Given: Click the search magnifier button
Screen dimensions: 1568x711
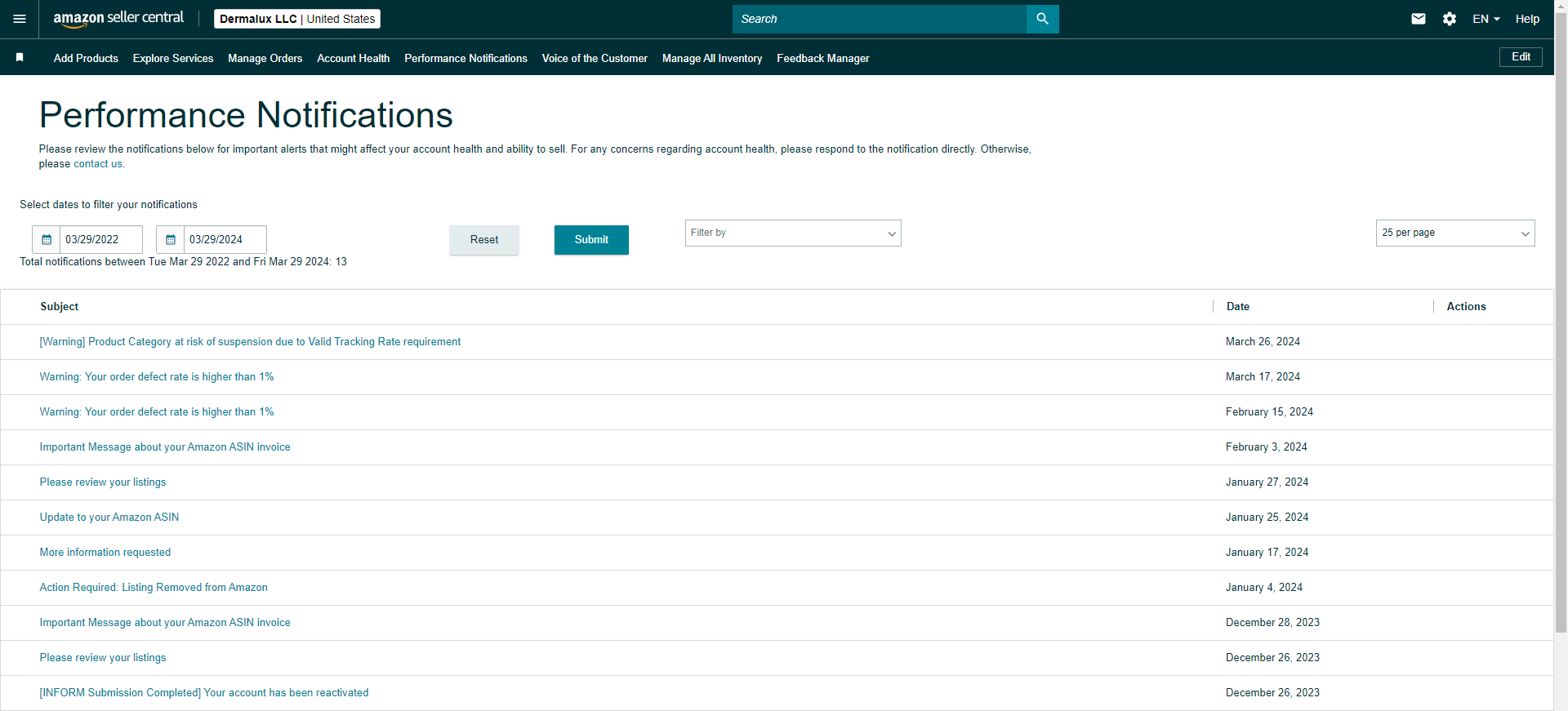Looking at the screenshot, I should click(1042, 19).
